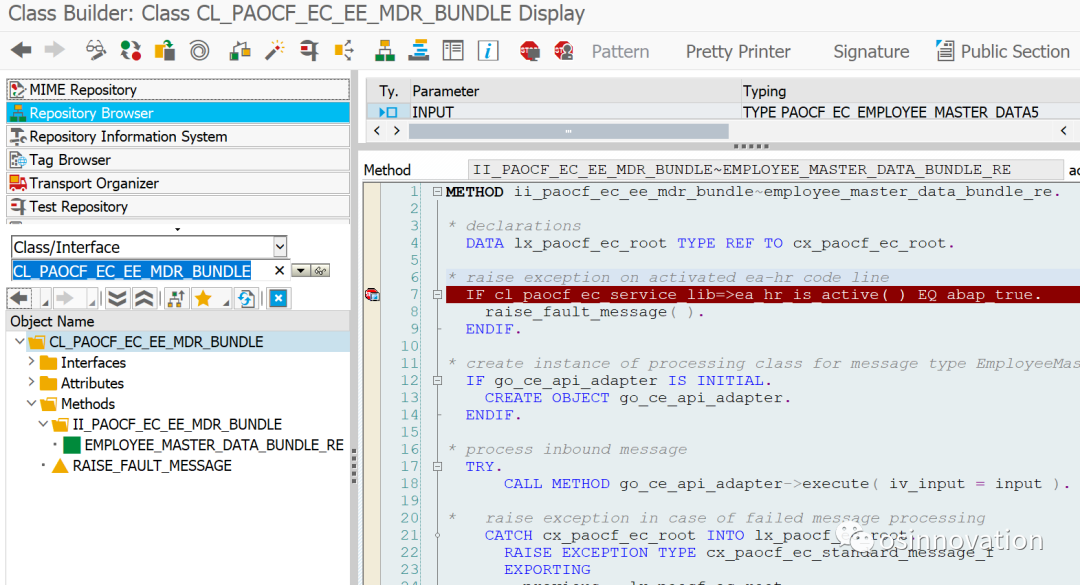Click the small glasses display button beside name field

pos(320,271)
